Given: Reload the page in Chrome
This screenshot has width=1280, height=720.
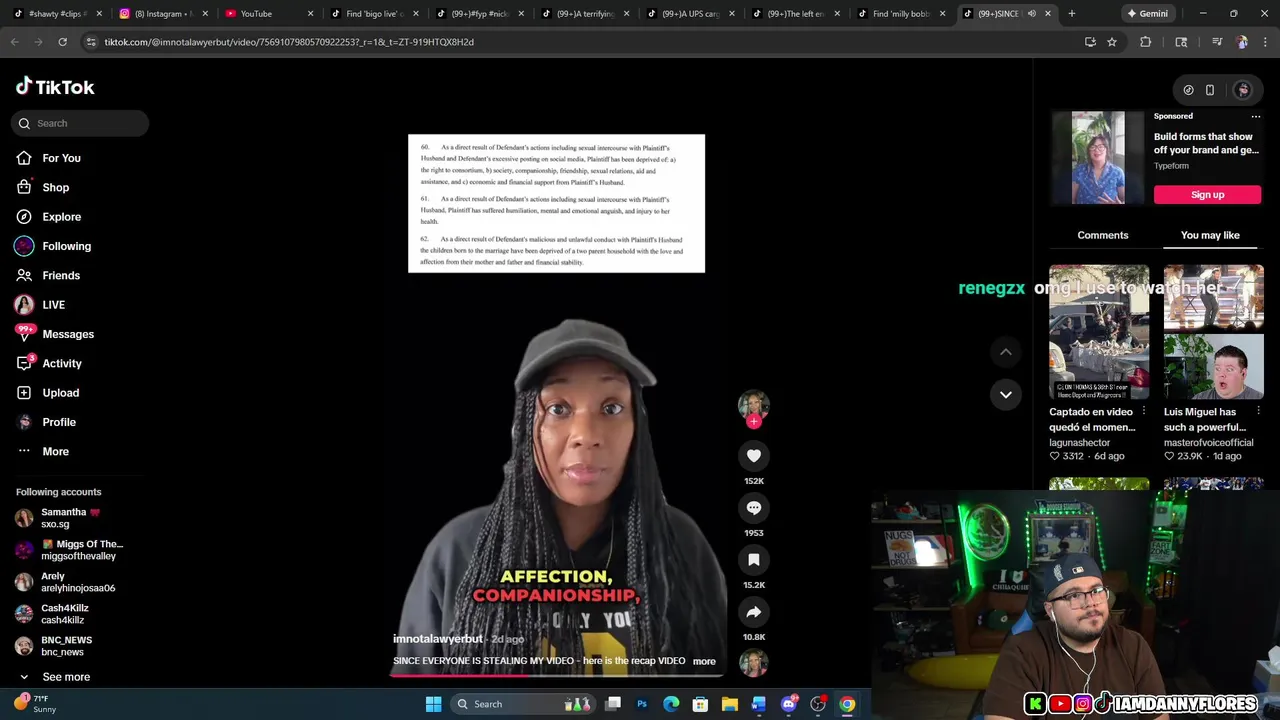Looking at the screenshot, I should [62, 42].
